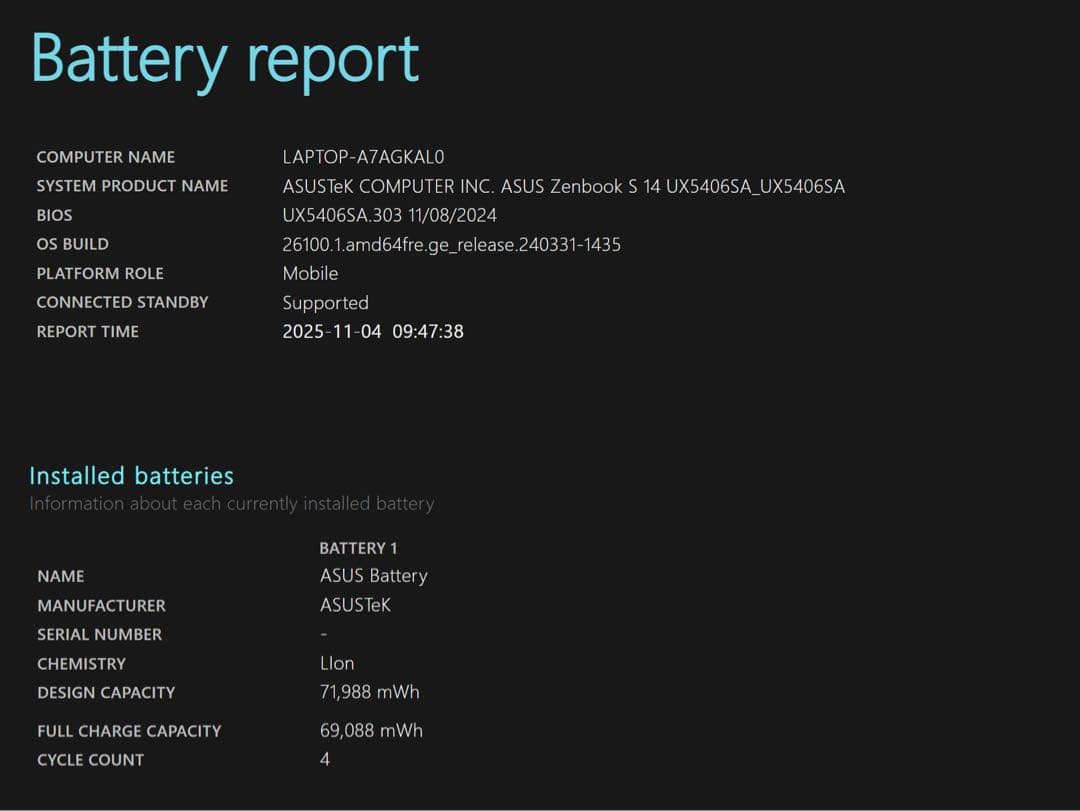Click the BIOS version UX5406SA.303 value
Screen dimensions: 1080x811
point(389,215)
